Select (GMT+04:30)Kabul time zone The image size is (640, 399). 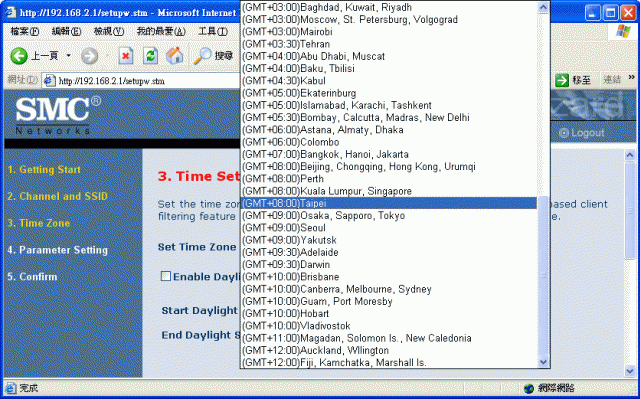coord(389,81)
